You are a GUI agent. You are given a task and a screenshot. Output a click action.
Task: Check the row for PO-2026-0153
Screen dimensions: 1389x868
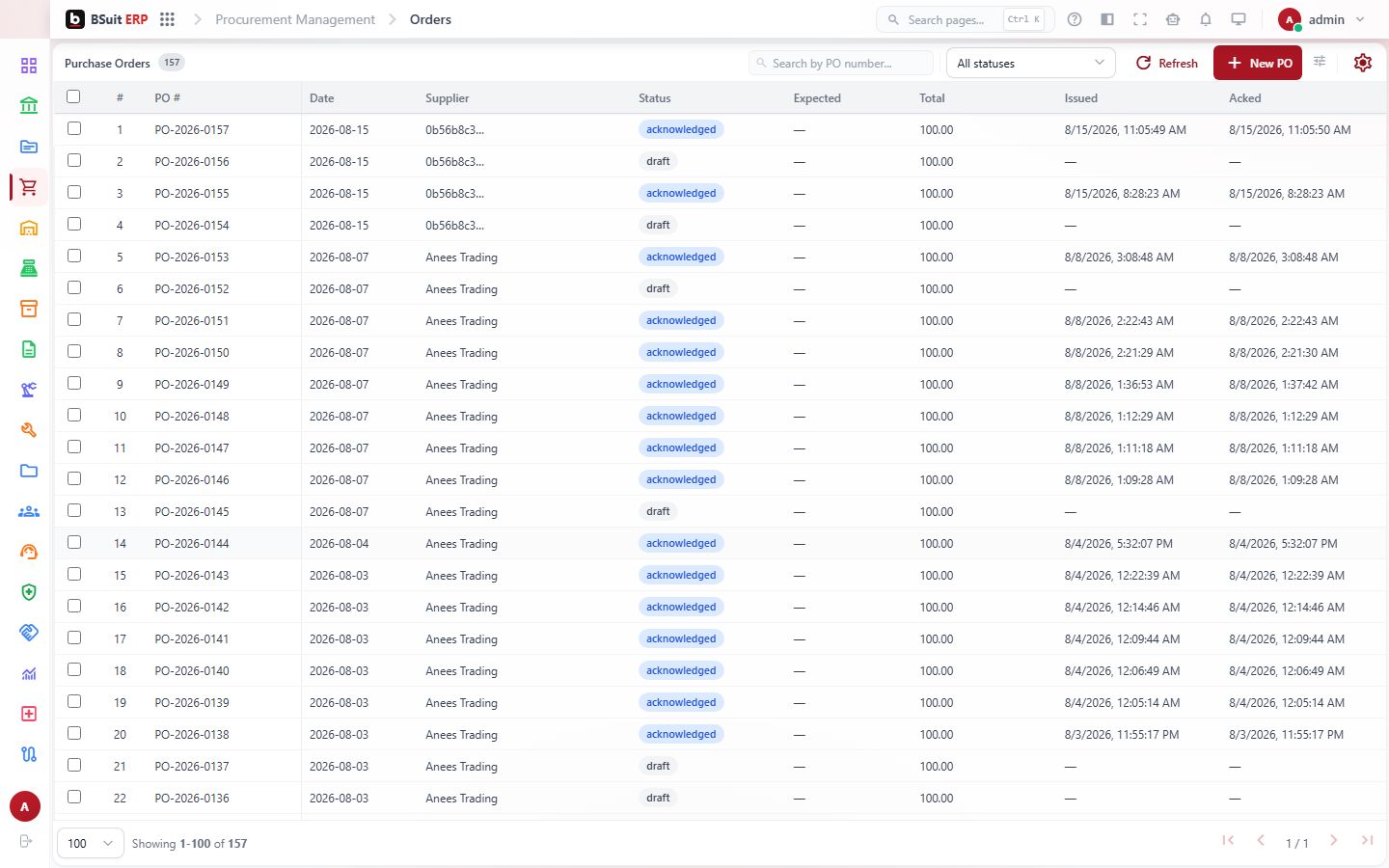(x=74, y=256)
